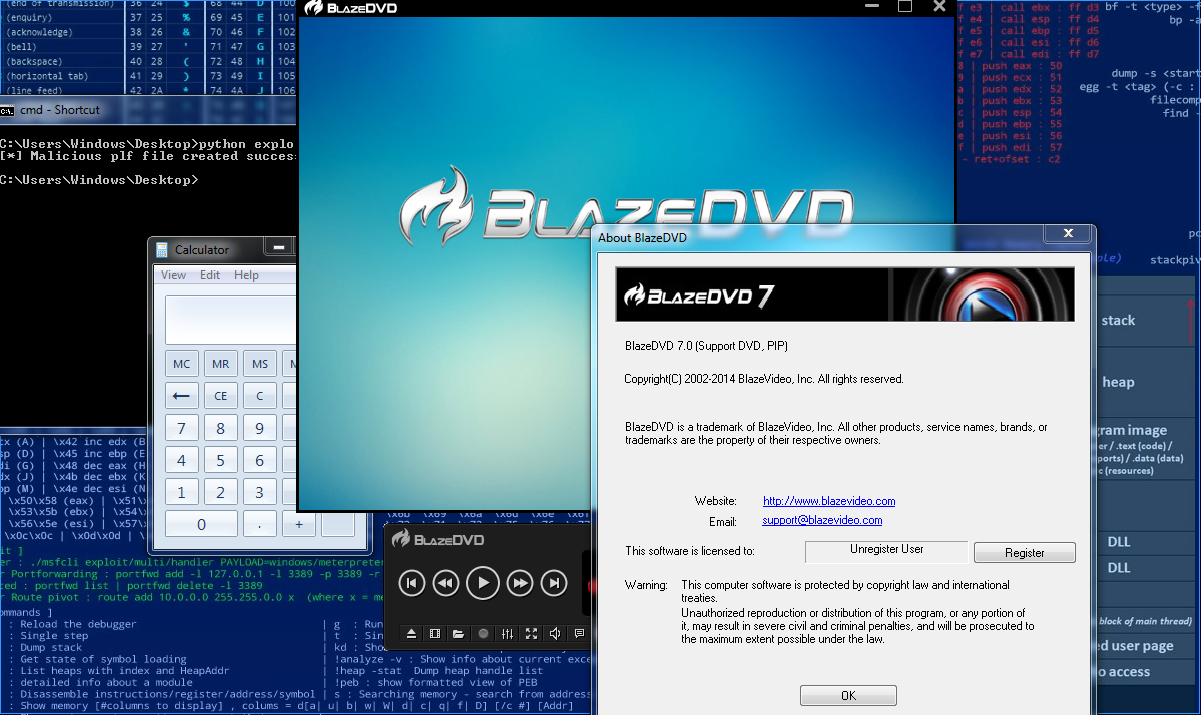
Task: Click digit 4 in Calculator
Action: [x=182, y=461]
